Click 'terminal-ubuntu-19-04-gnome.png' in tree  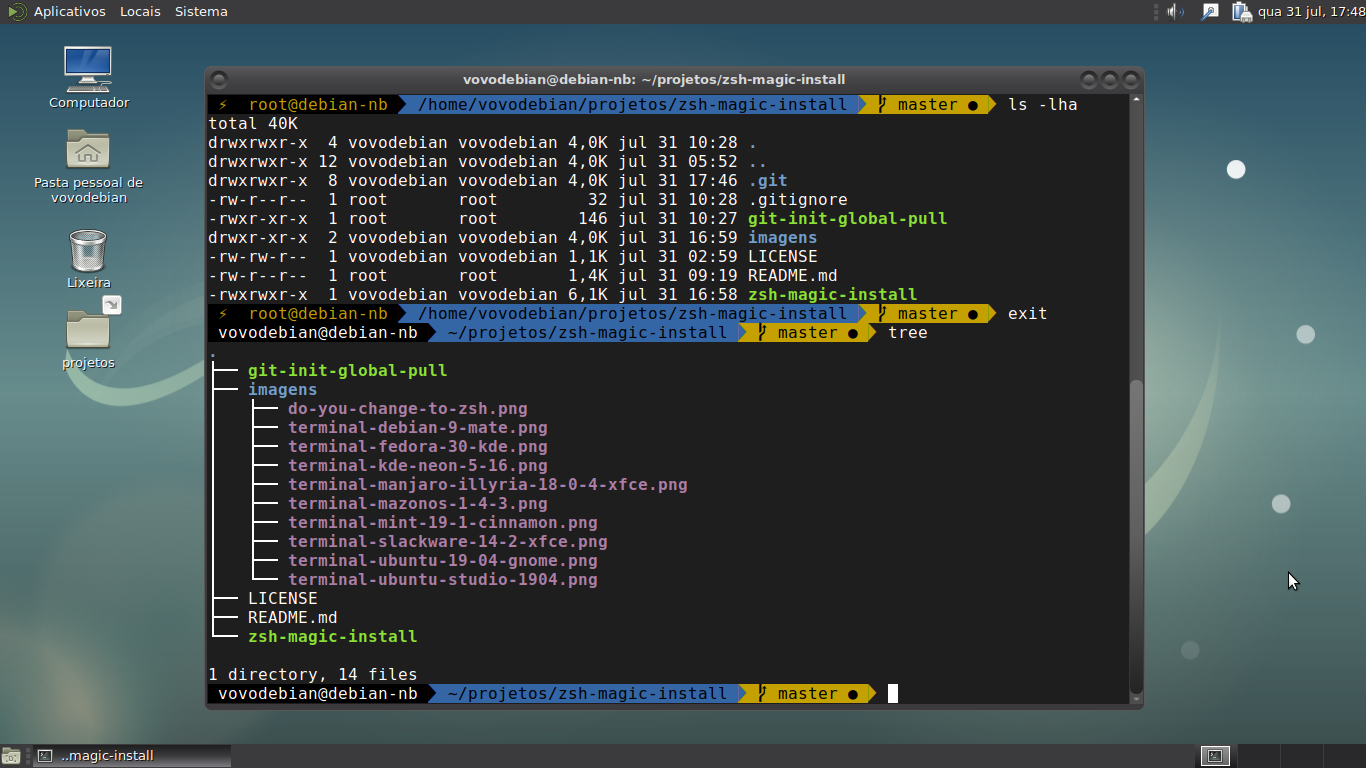pos(443,560)
